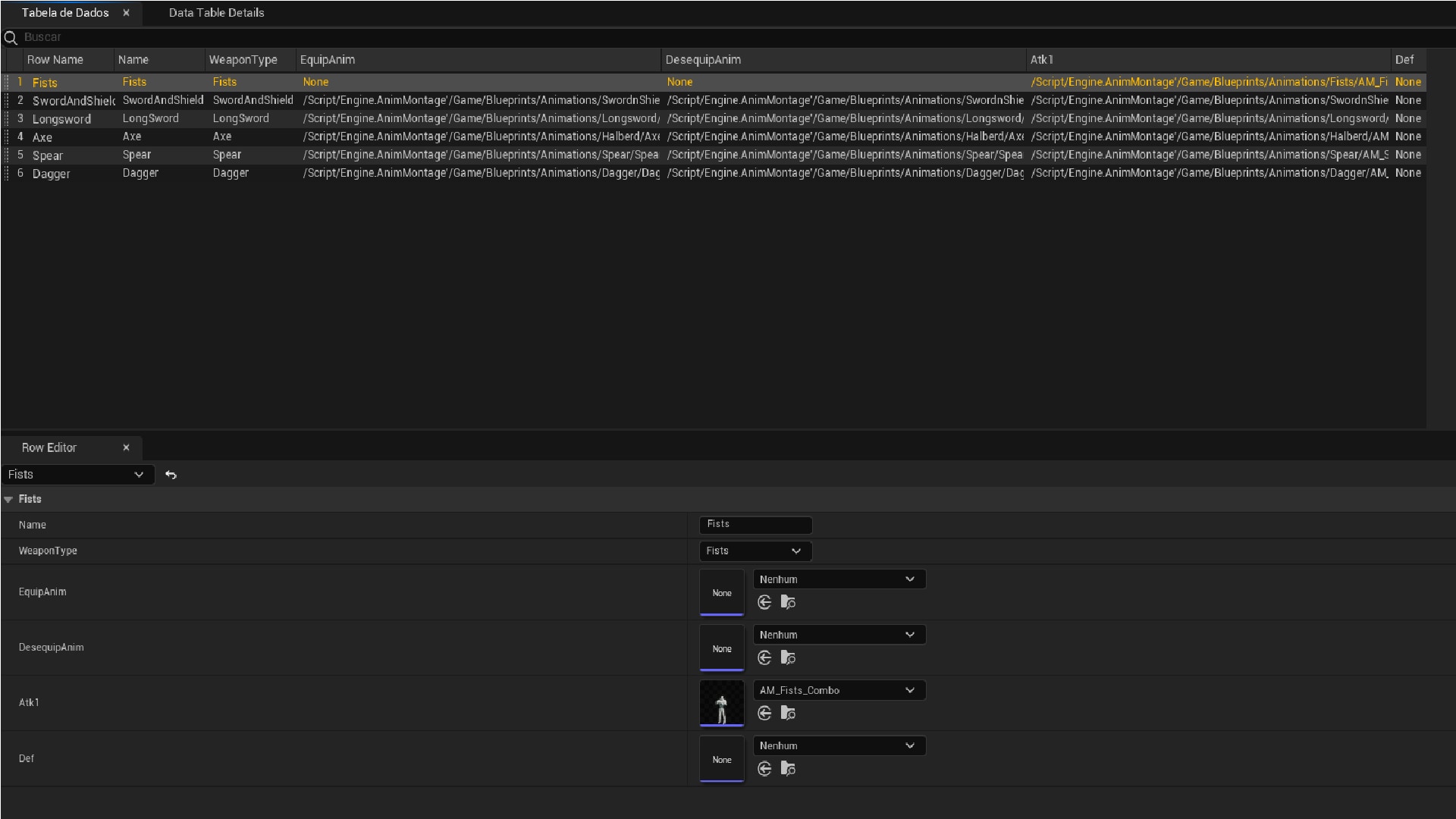This screenshot has width=1456, height=819.
Task: Click the browse-to-asset icon for Def
Action: (x=789, y=768)
